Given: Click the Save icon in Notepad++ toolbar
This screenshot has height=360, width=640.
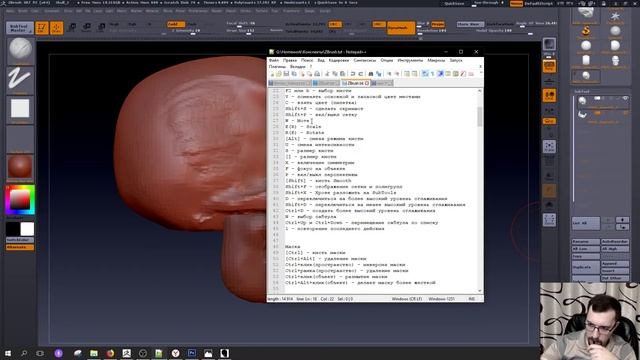Looking at the screenshot, I should pyautogui.click(x=286, y=74).
